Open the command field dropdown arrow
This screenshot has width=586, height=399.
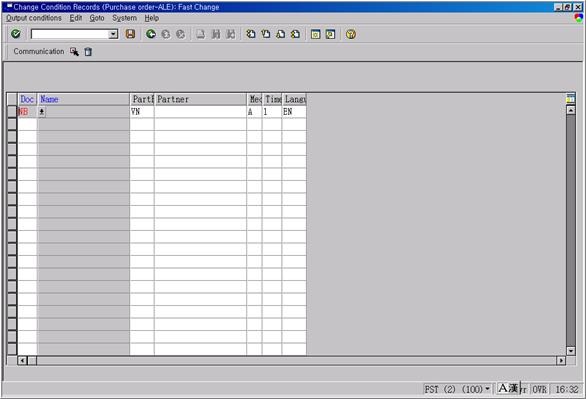point(113,34)
